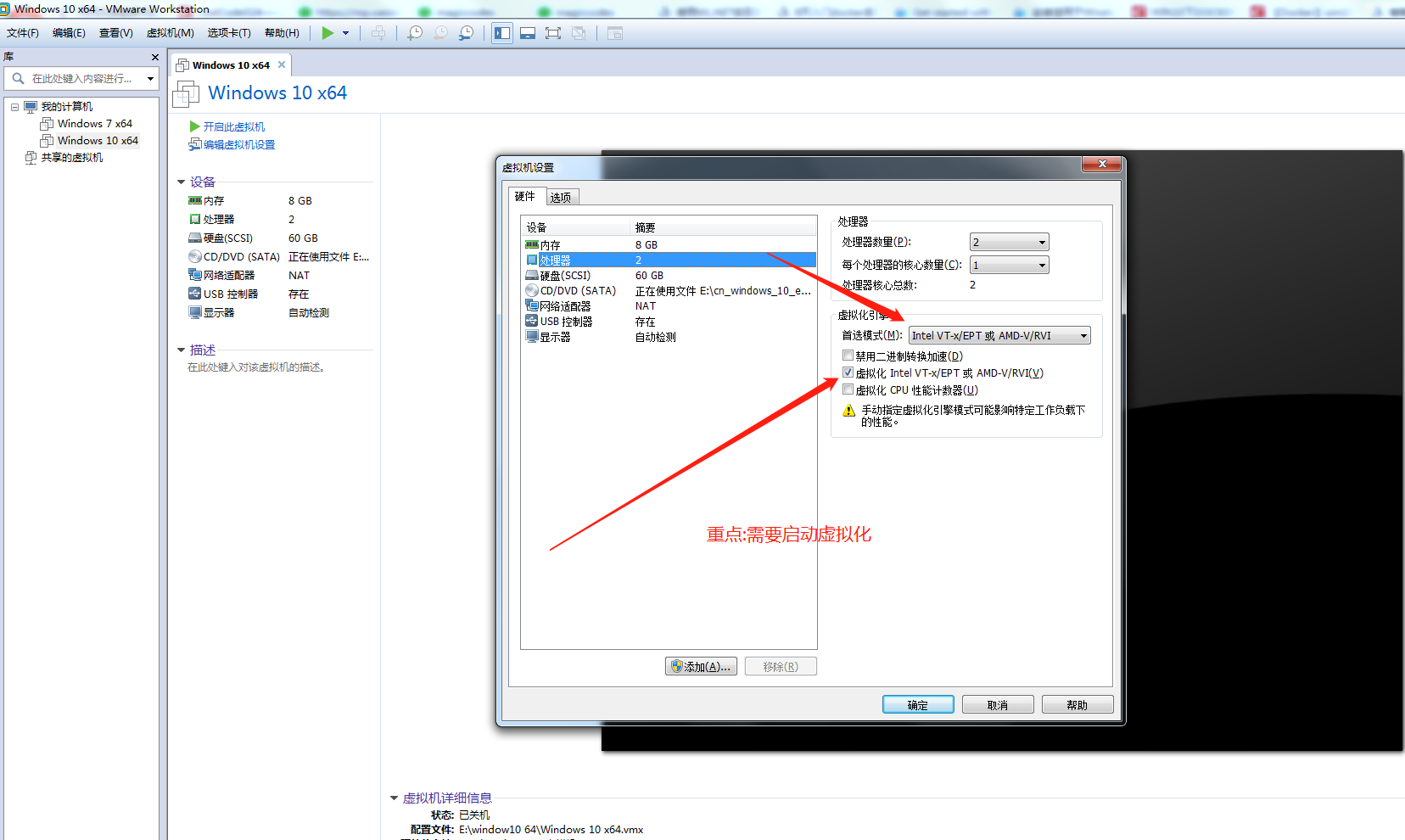Select 硬盘(SCSI) row icon in settings device list
The image size is (1405, 840).
(532, 276)
